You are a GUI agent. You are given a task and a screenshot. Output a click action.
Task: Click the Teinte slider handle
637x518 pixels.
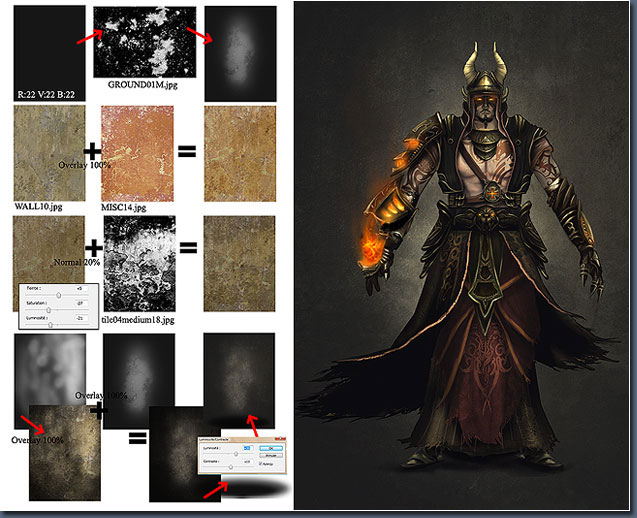[58, 295]
